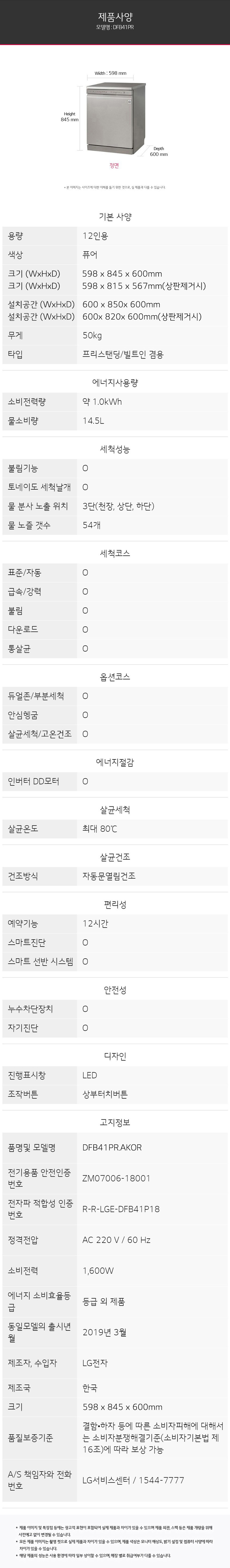Click the 세척코스 section heading
The width and height of the screenshot is (230, 1568).
pos(115,553)
